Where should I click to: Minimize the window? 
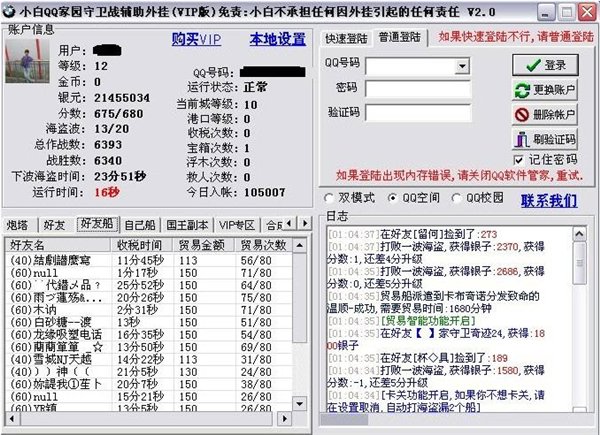[546, 12]
